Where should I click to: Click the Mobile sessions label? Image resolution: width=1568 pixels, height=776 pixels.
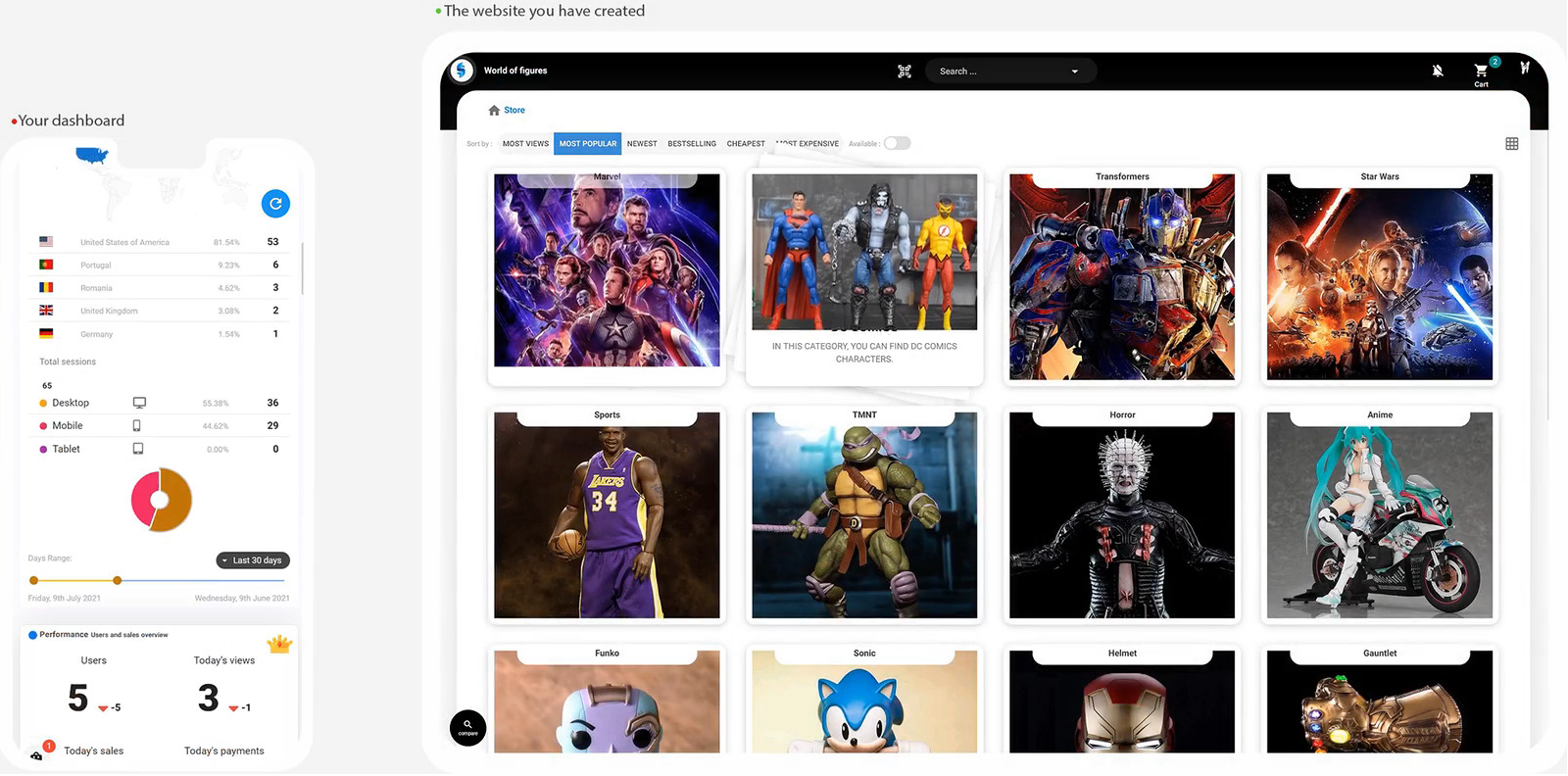pyautogui.click(x=68, y=426)
